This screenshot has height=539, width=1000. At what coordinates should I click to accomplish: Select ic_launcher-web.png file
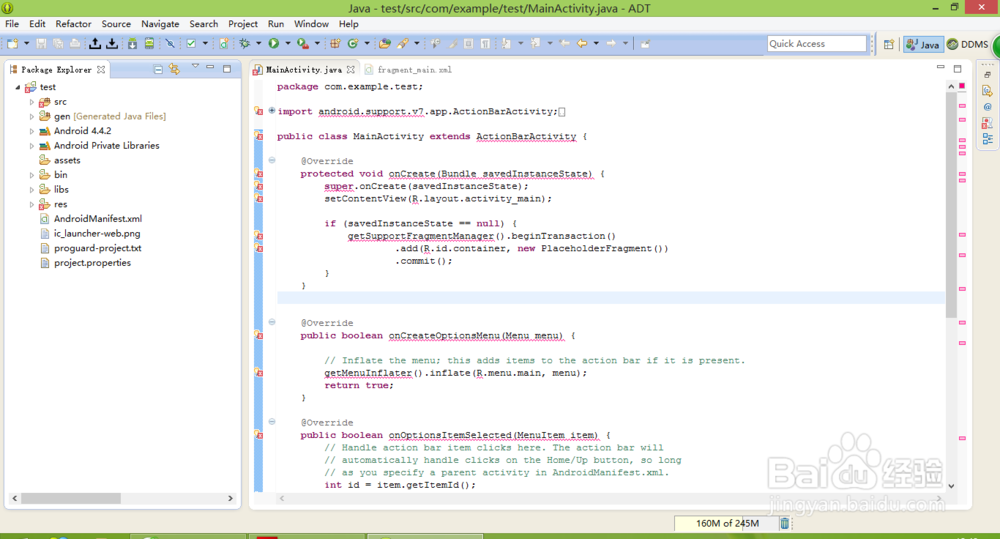click(90, 233)
